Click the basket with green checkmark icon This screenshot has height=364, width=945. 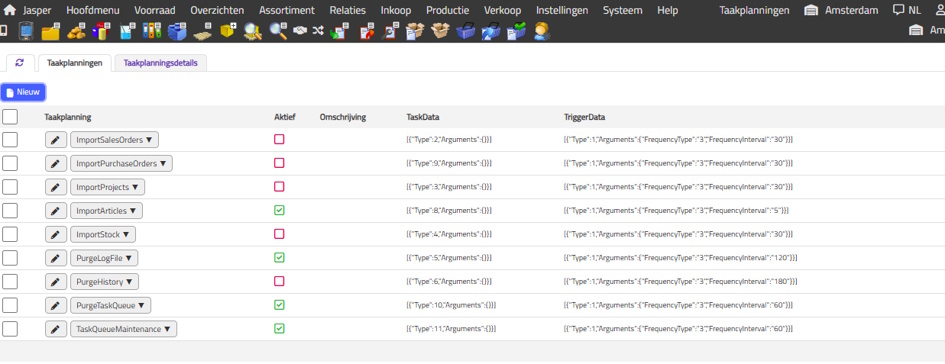tap(516, 31)
